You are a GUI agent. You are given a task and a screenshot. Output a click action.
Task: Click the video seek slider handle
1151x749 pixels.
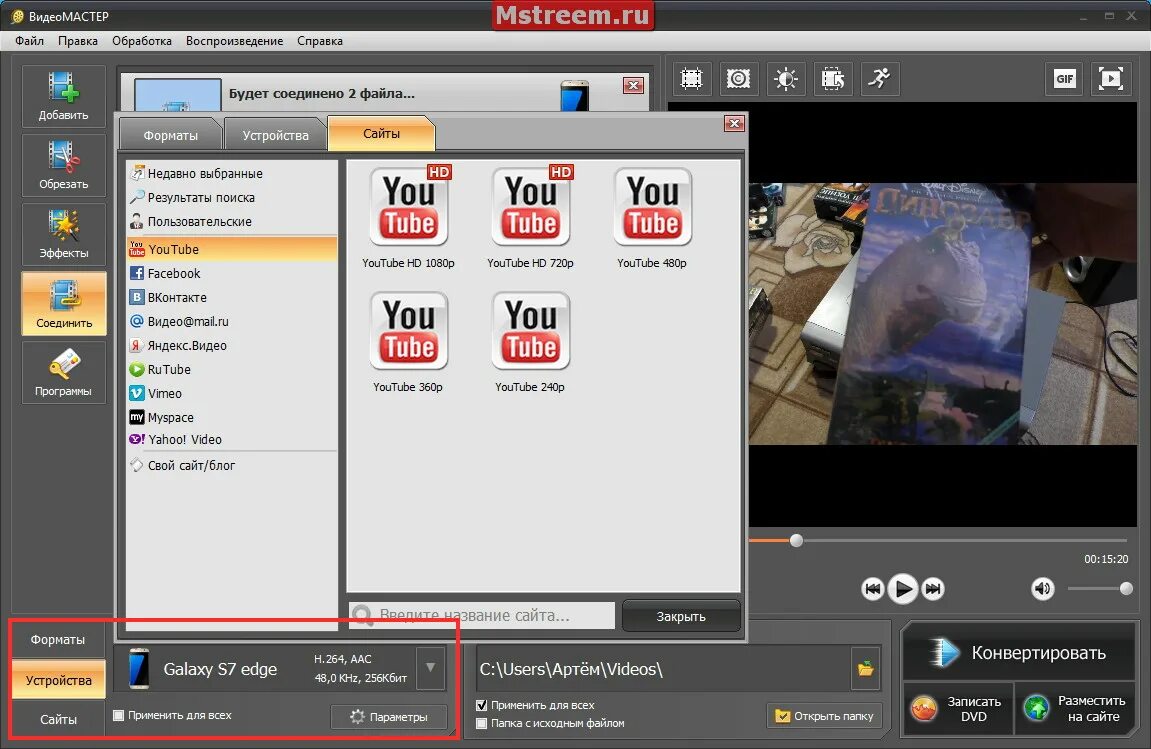796,540
